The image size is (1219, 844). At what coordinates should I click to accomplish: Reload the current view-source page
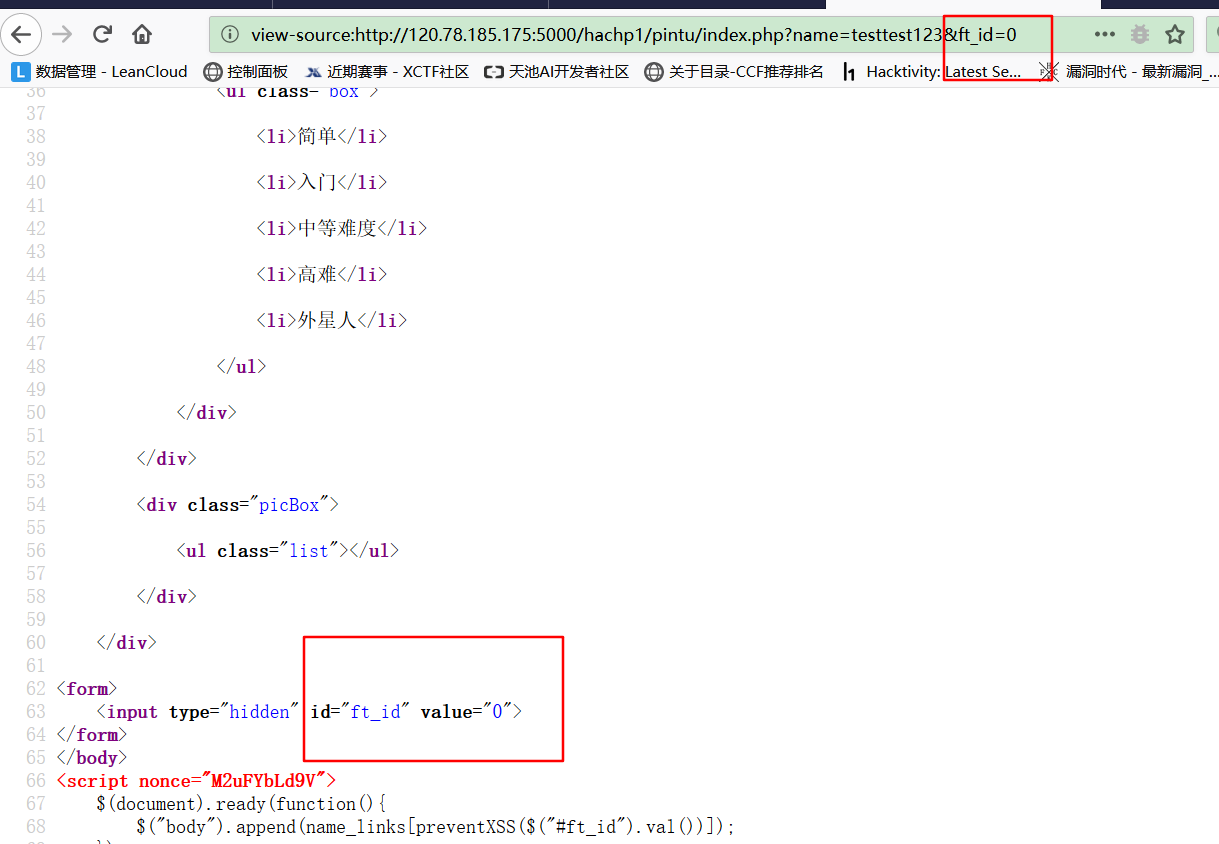point(102,35)
